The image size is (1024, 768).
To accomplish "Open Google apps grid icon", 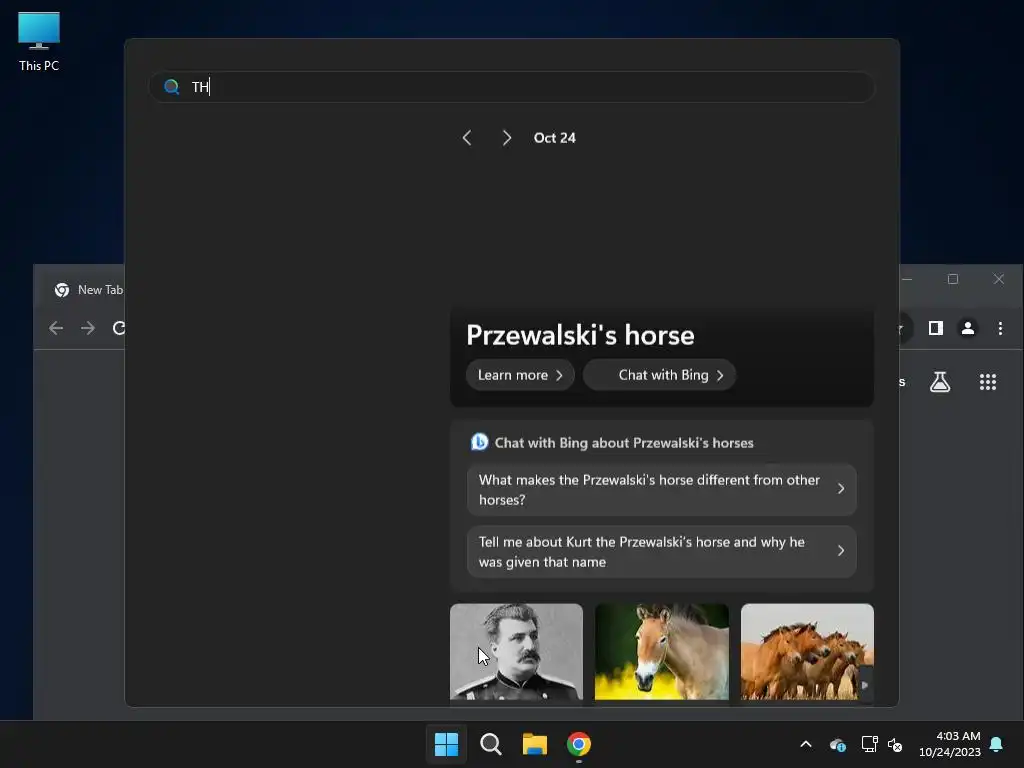I will [x=988, y=382].
